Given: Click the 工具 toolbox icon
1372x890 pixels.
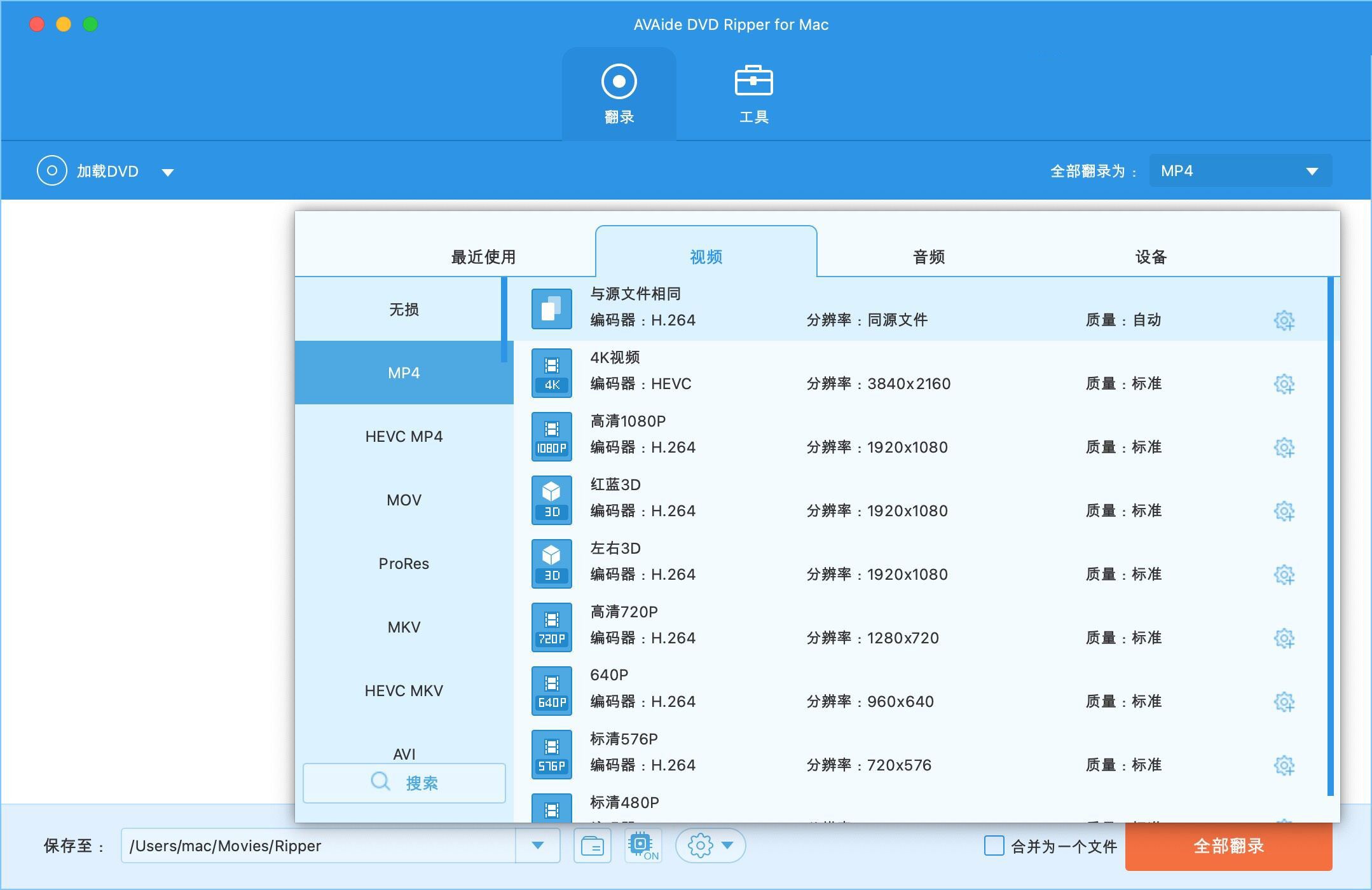Looking at the screenshot, I should [x=753, y=80].
